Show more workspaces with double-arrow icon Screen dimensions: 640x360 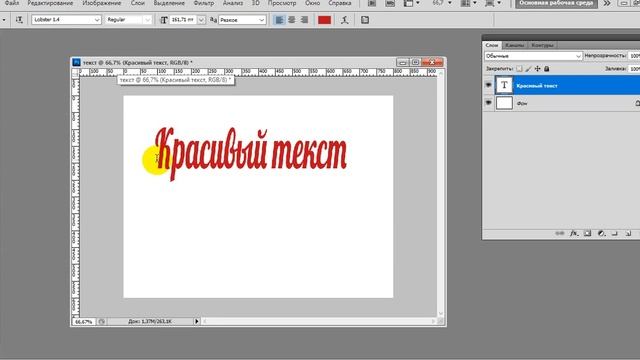click(x=607, y=3)
